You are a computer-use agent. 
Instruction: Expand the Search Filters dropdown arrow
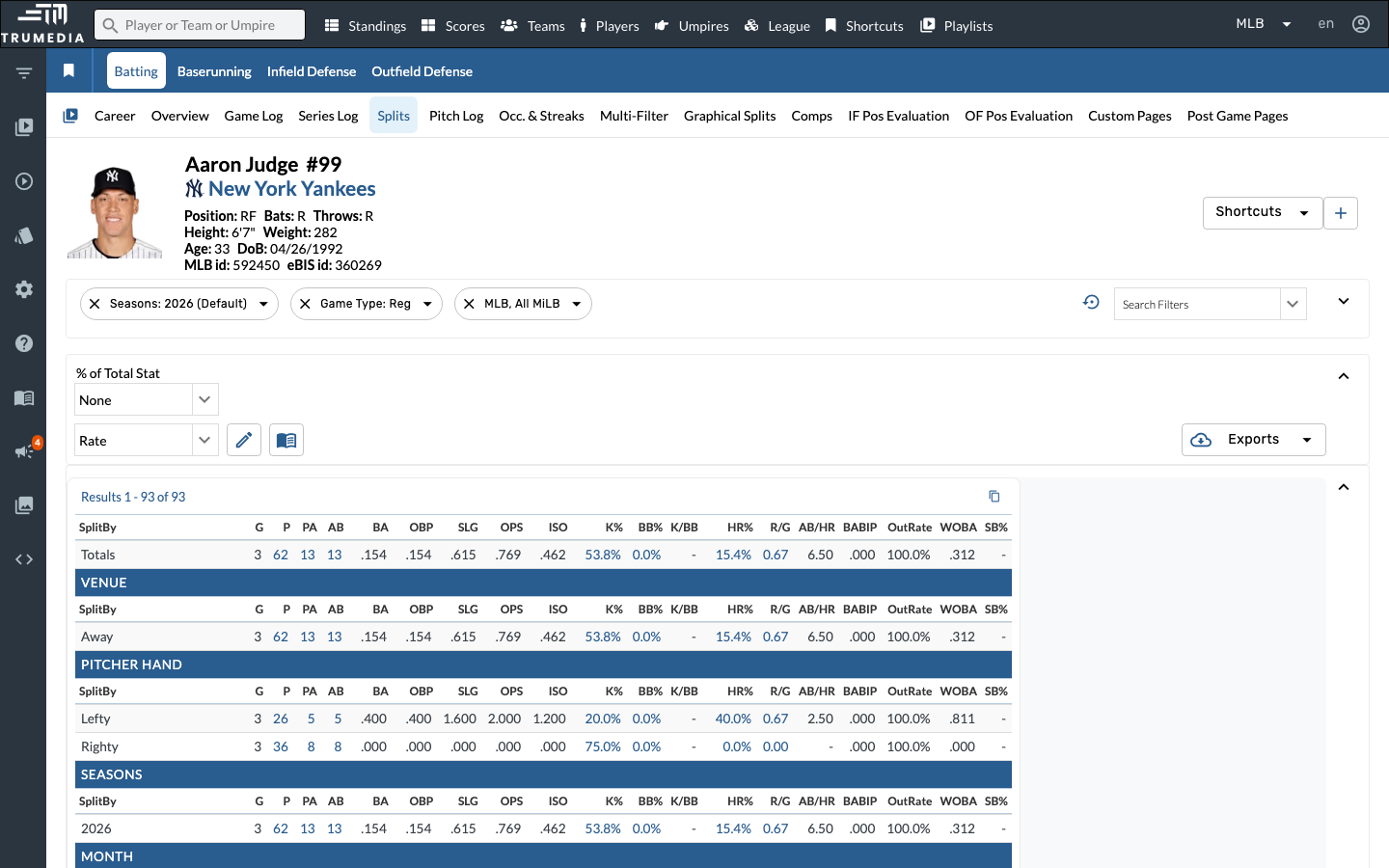point(1293,304)
